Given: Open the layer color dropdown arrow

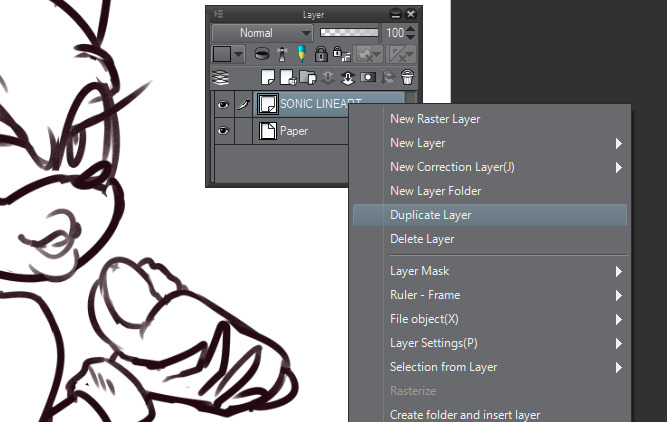Looking at the screenshot, I should 239,54.
